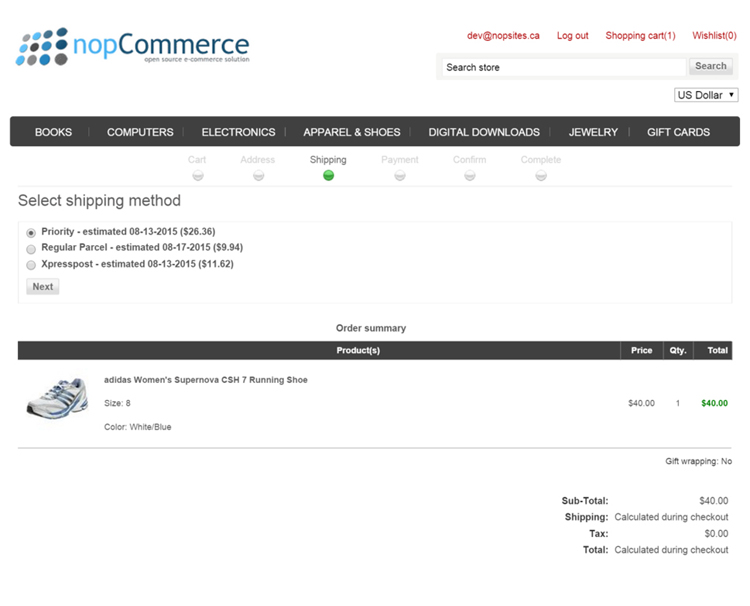This screenshot has width=750, height=606.
Task: Click the Color: White/Blue attribute text
Action: pos(138,427)
